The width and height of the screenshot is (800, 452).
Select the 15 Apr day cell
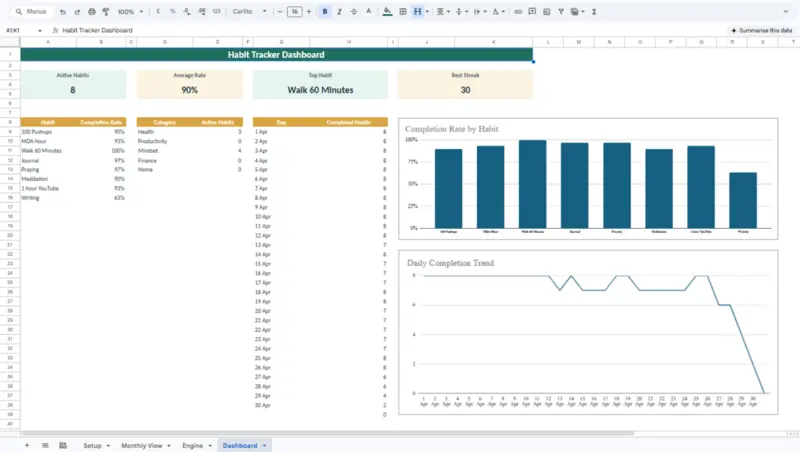click(281, 264)
